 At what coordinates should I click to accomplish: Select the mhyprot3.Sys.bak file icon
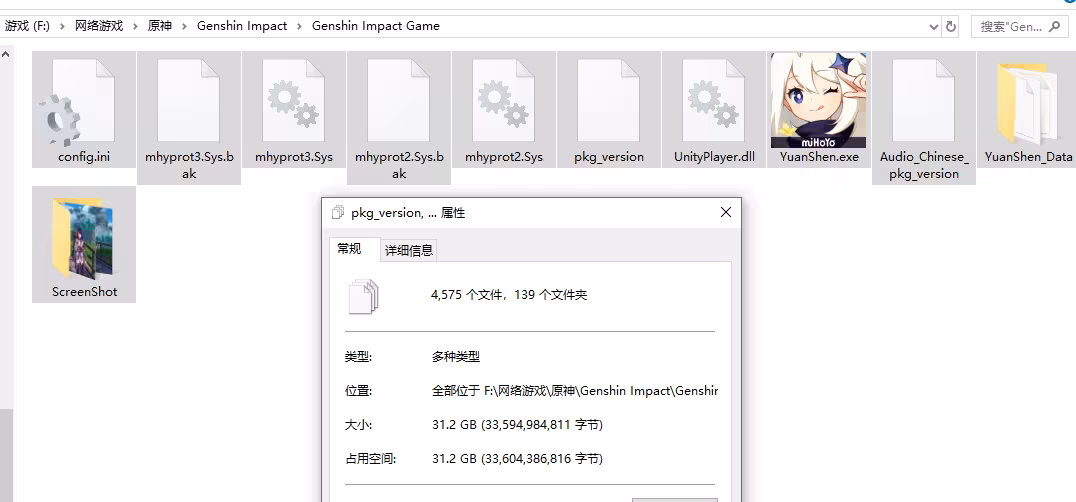point(189,101)
